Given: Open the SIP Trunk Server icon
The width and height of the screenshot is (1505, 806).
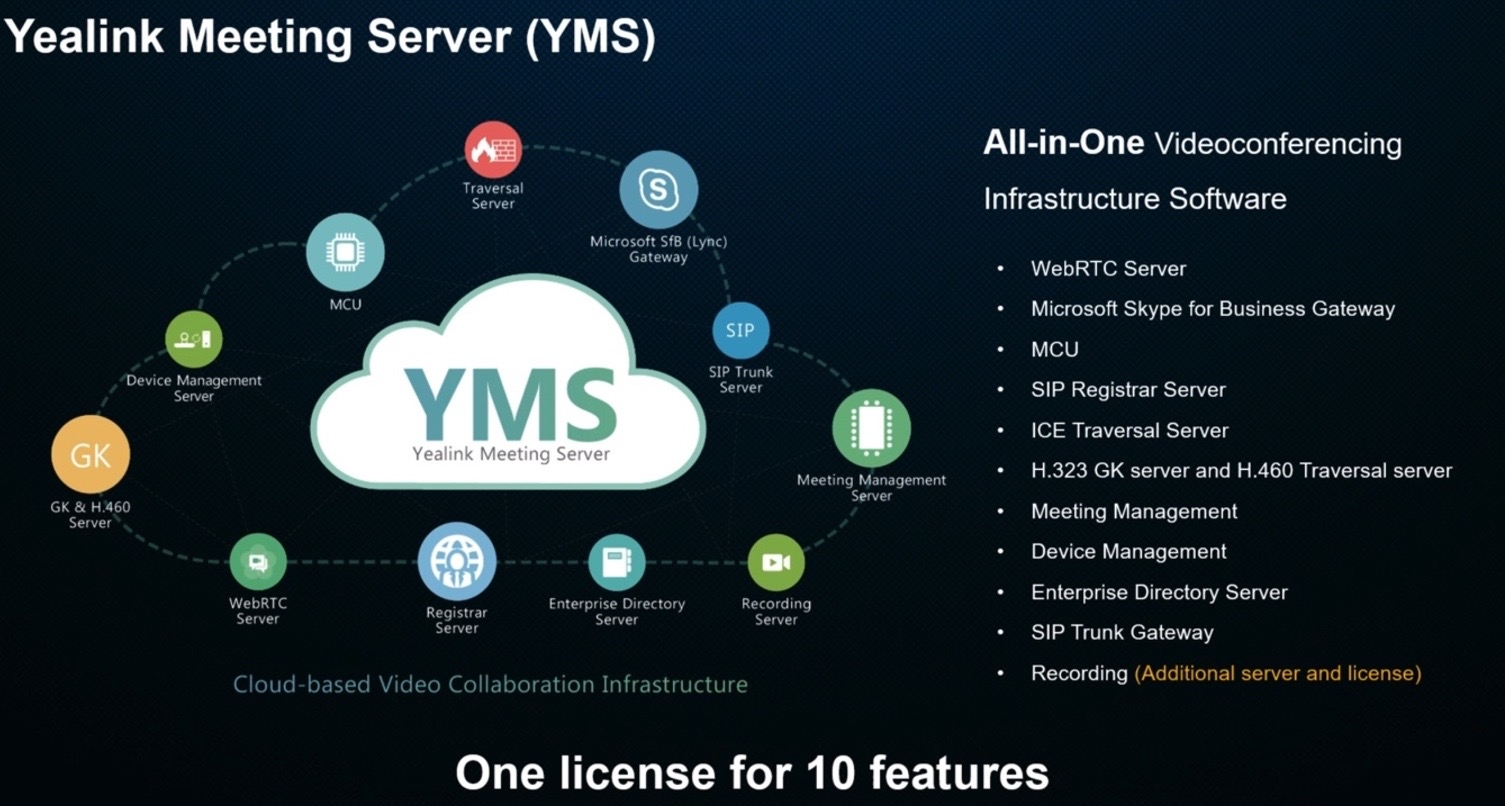Looking at the screenshot, I should [740, 330].
